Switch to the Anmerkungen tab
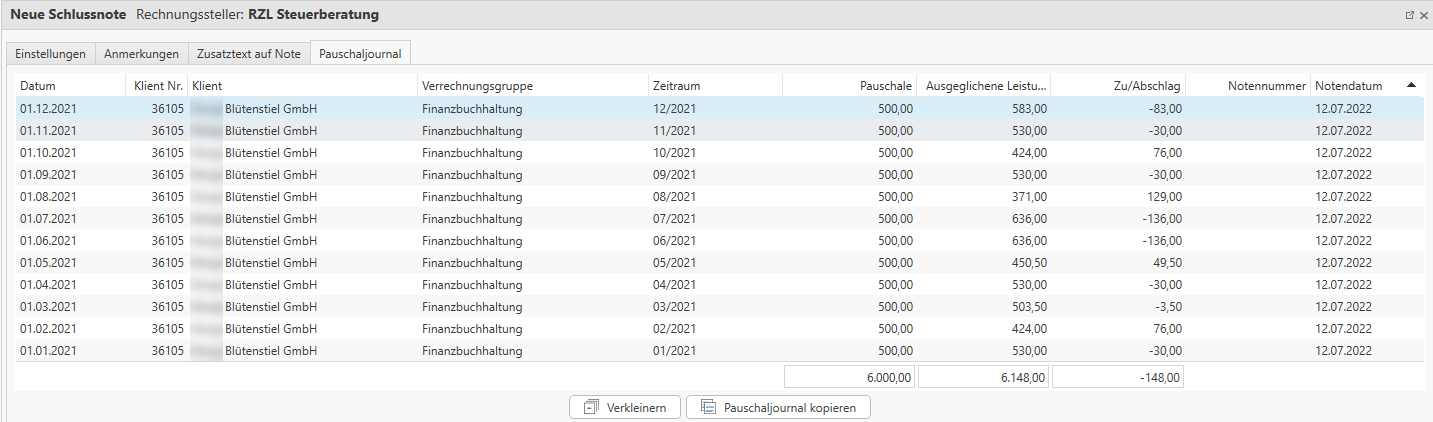Viewport: 1433px width, 422px height. tap(141, 54)
